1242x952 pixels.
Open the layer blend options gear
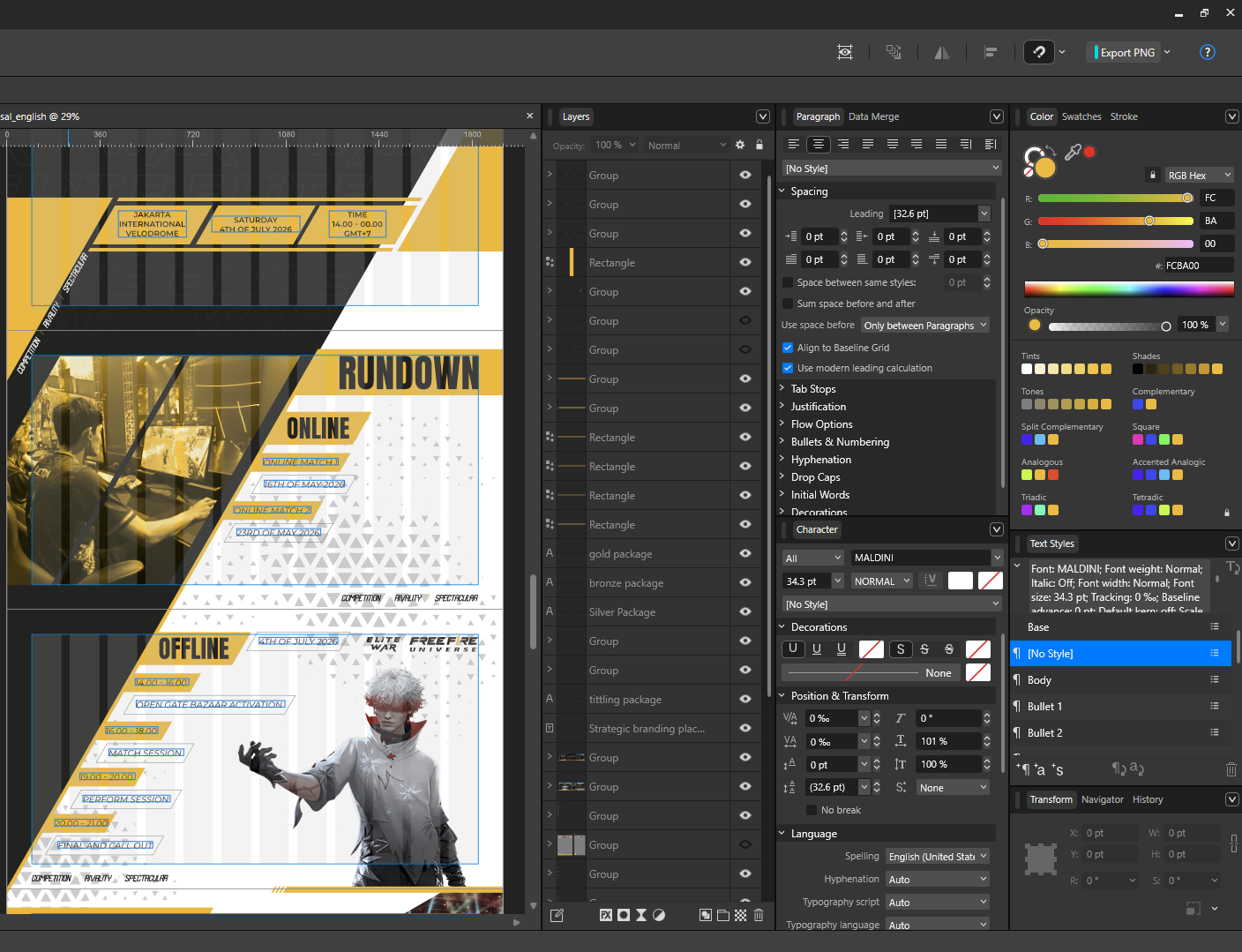click(x=740, y=145)
